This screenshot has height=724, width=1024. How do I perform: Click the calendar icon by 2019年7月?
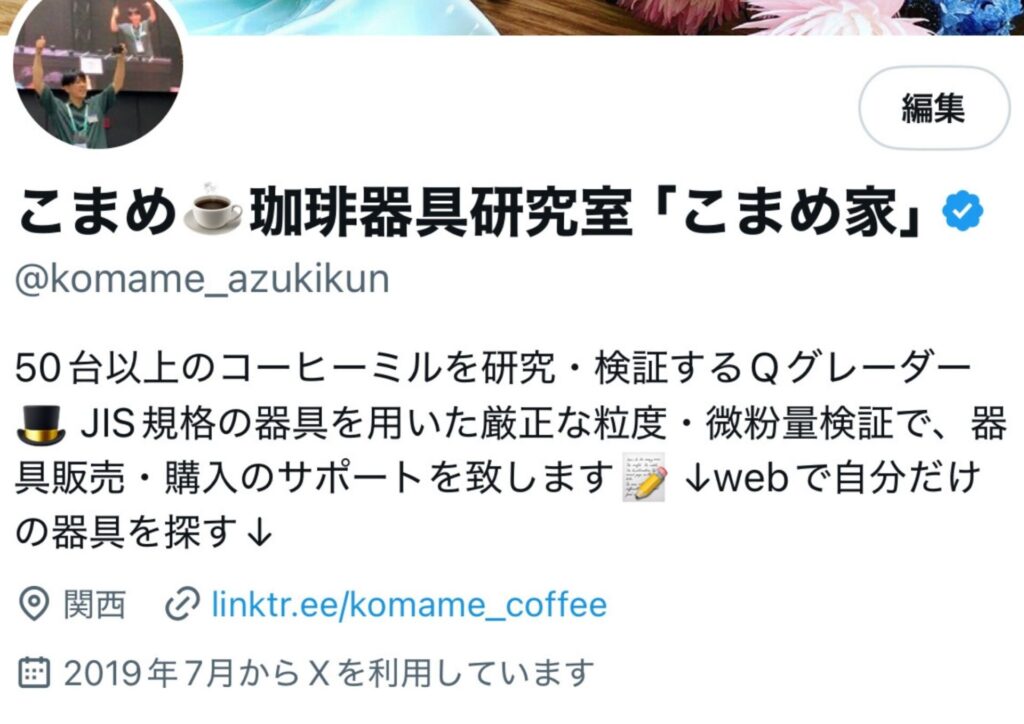33,673
